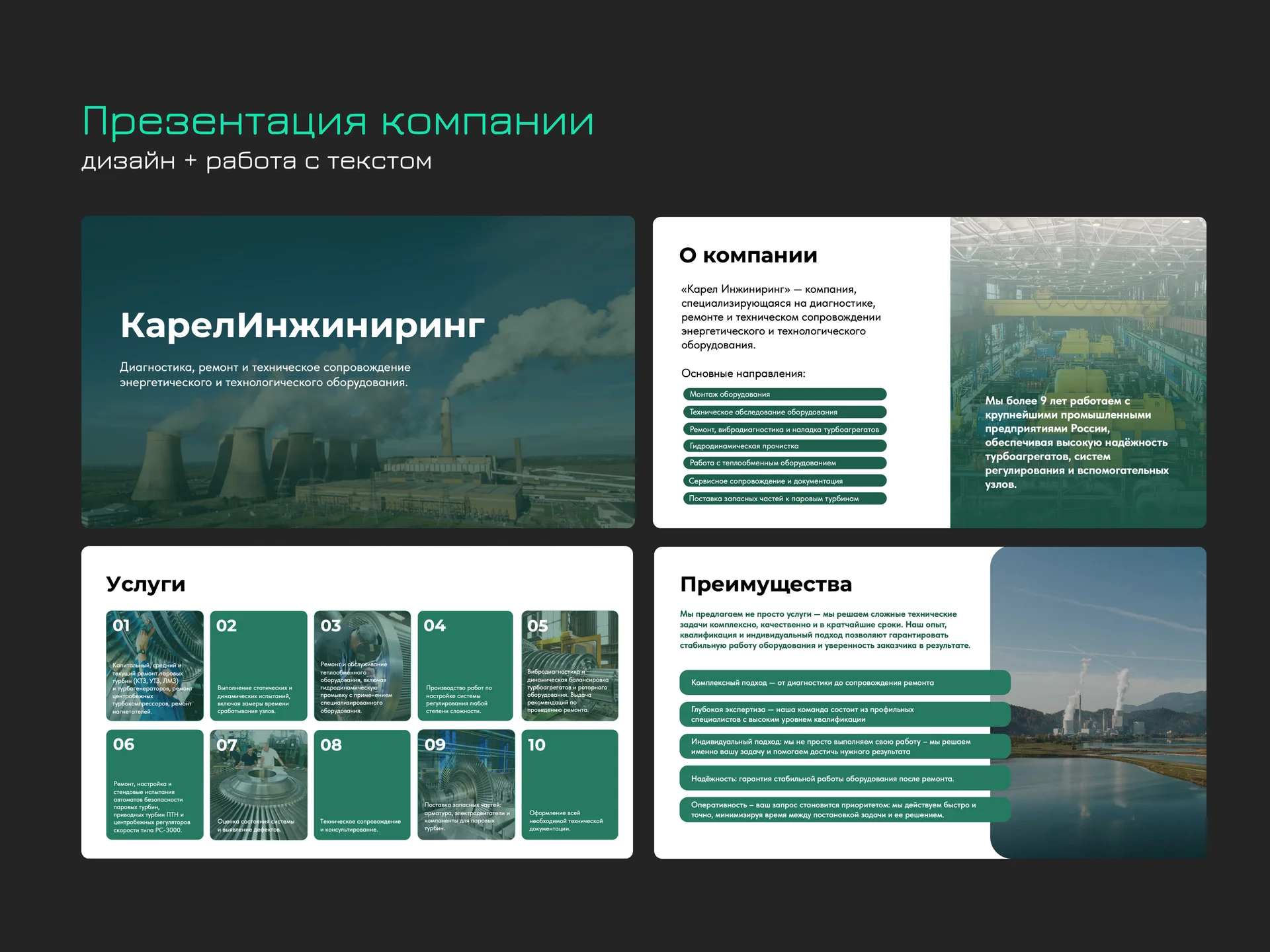Image resolution: width=1270 pixels, height=952 pixels.
Task: Click the 'Основные направления:' label
Action: click(x=743, y=374)
